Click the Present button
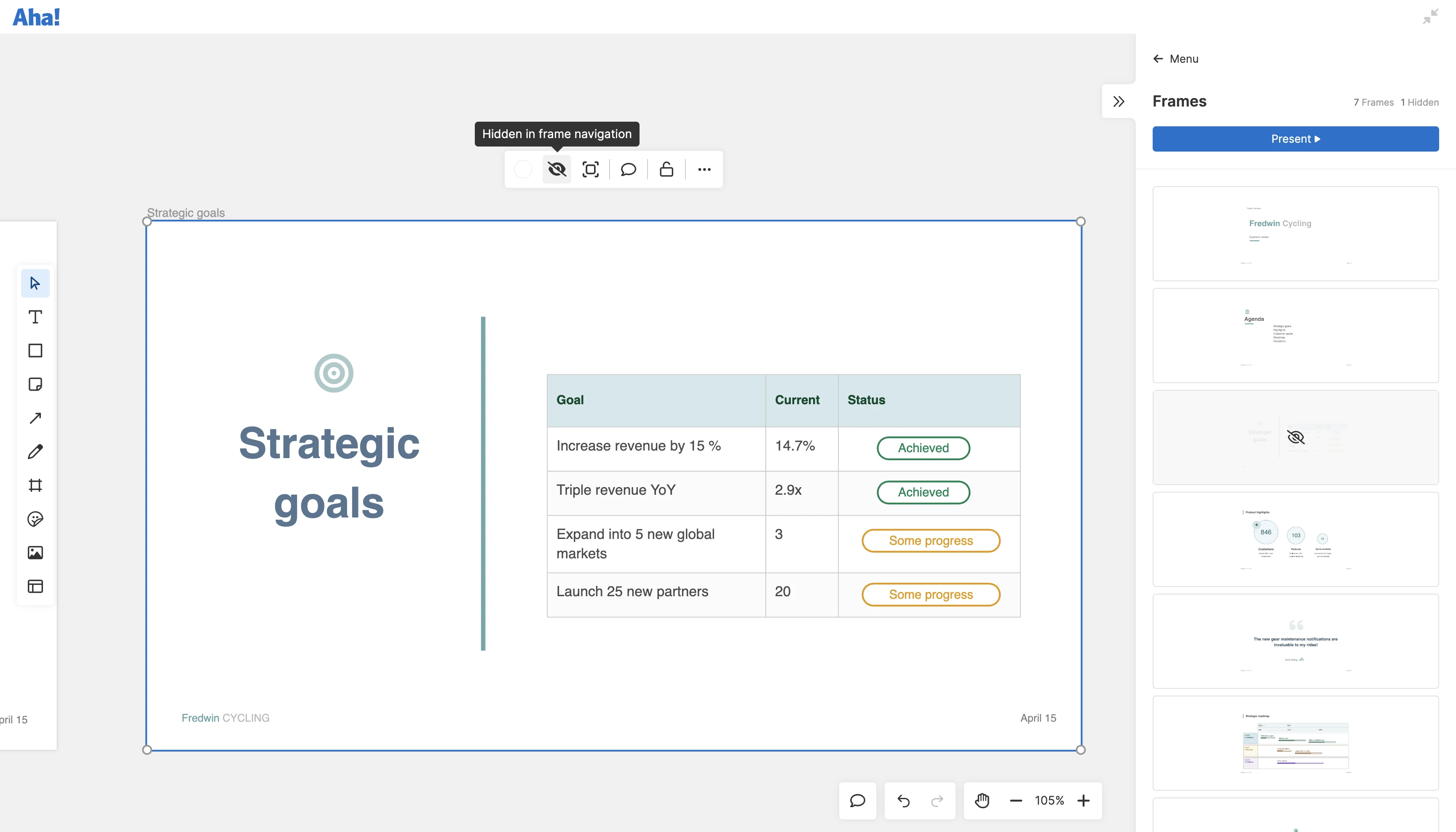Viewport: 1456px width, 832px height. (1295, 139)
